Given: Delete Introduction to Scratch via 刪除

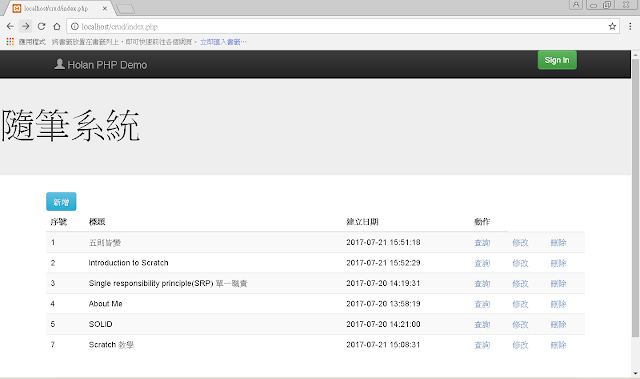Looking at the screenshot, I should coord(558,263).
